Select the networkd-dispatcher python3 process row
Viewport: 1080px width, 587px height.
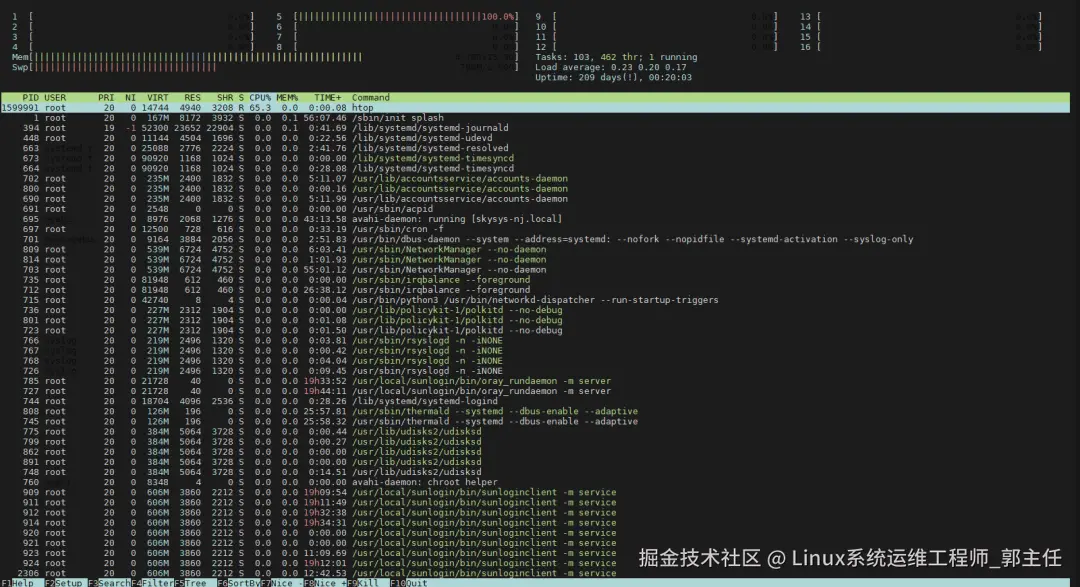tap(535, 300)
